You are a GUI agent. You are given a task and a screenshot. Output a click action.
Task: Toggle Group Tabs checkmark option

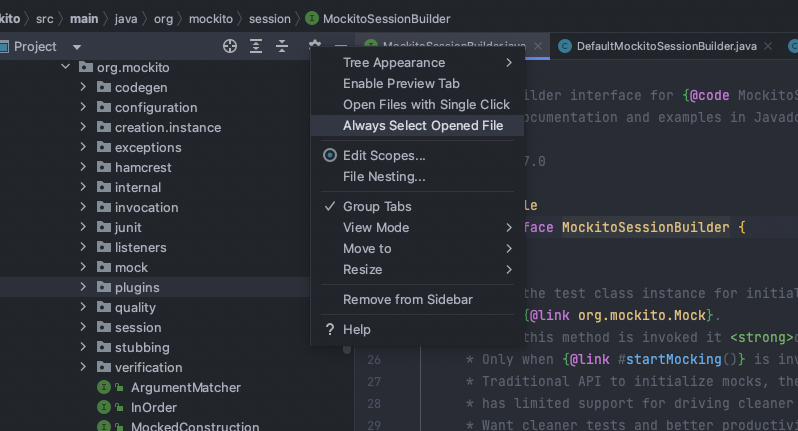pos(417,207)
